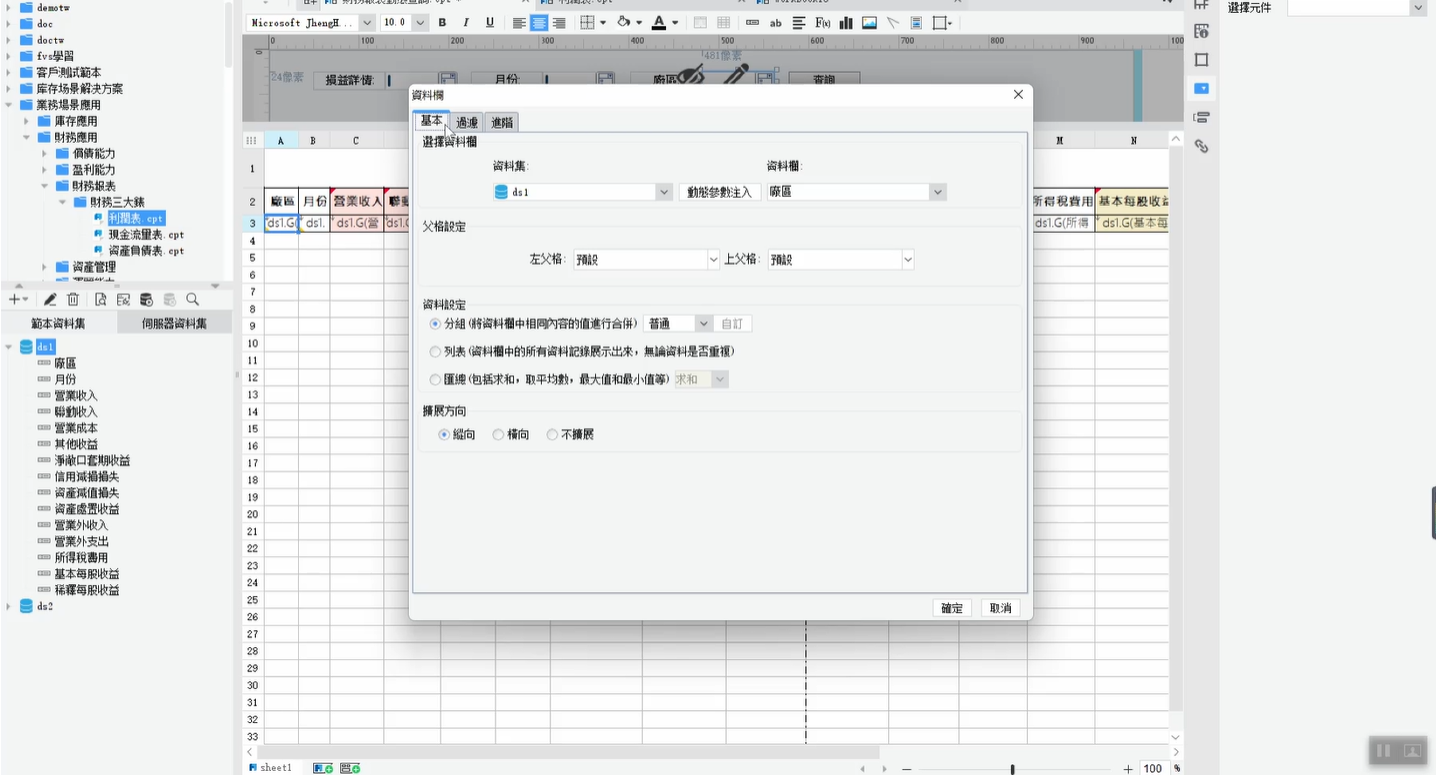Click the zoom slider handle at bottom
Screen dimensions: 1436x775
(1012, 769)
